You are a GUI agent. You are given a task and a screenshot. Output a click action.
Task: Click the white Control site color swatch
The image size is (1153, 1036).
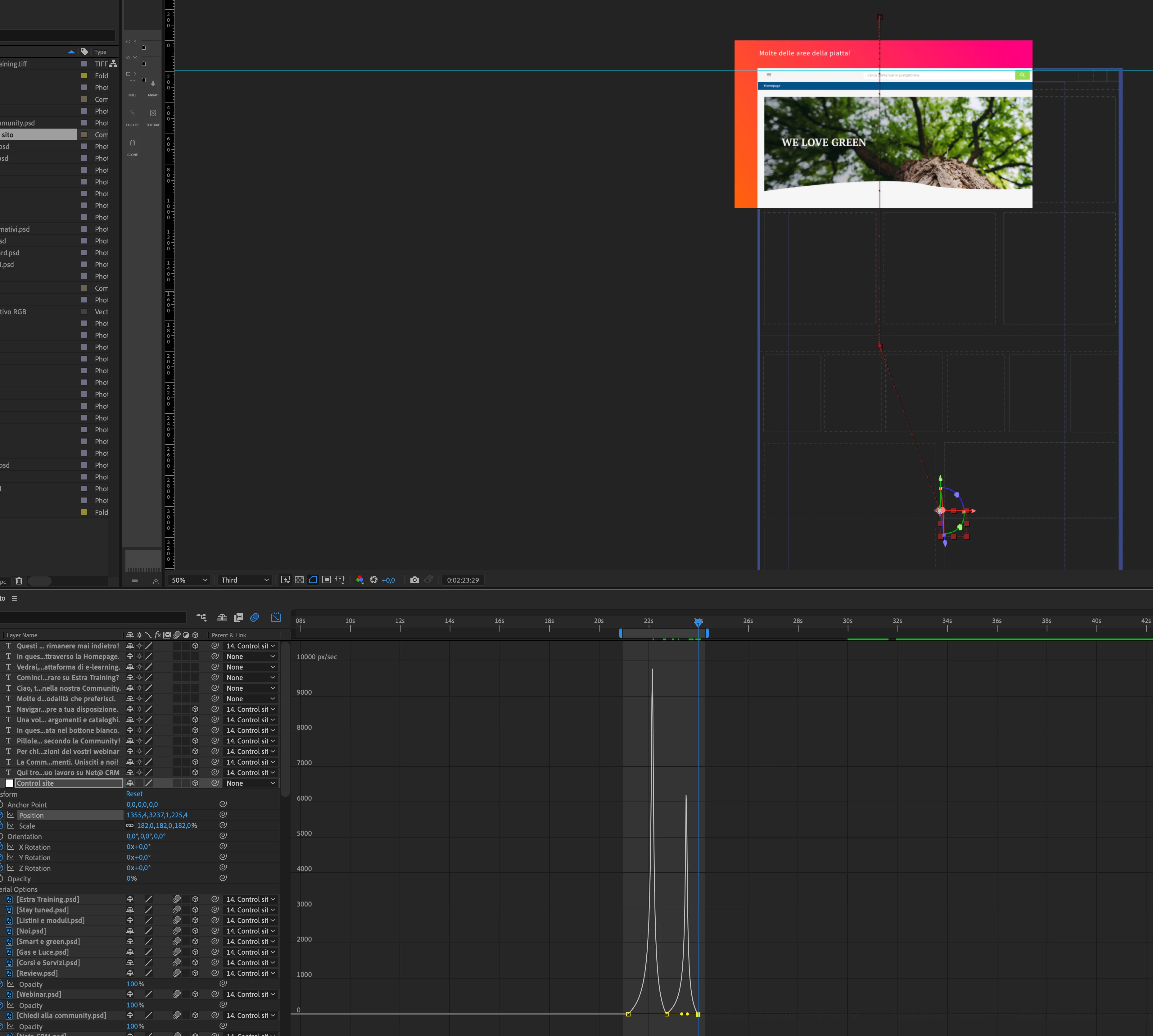click(9, 783)
